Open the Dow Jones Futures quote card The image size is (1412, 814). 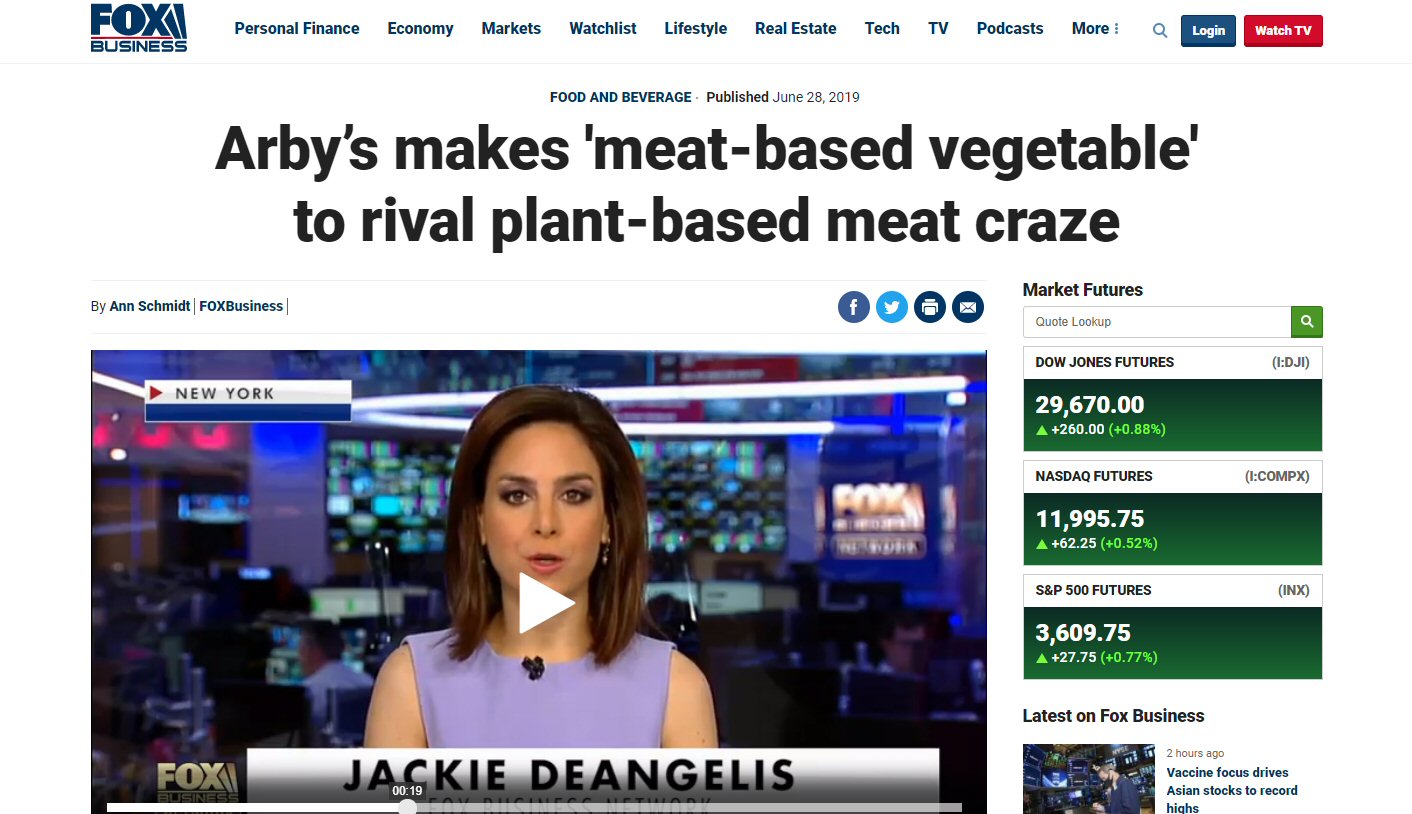[1173, 399]
